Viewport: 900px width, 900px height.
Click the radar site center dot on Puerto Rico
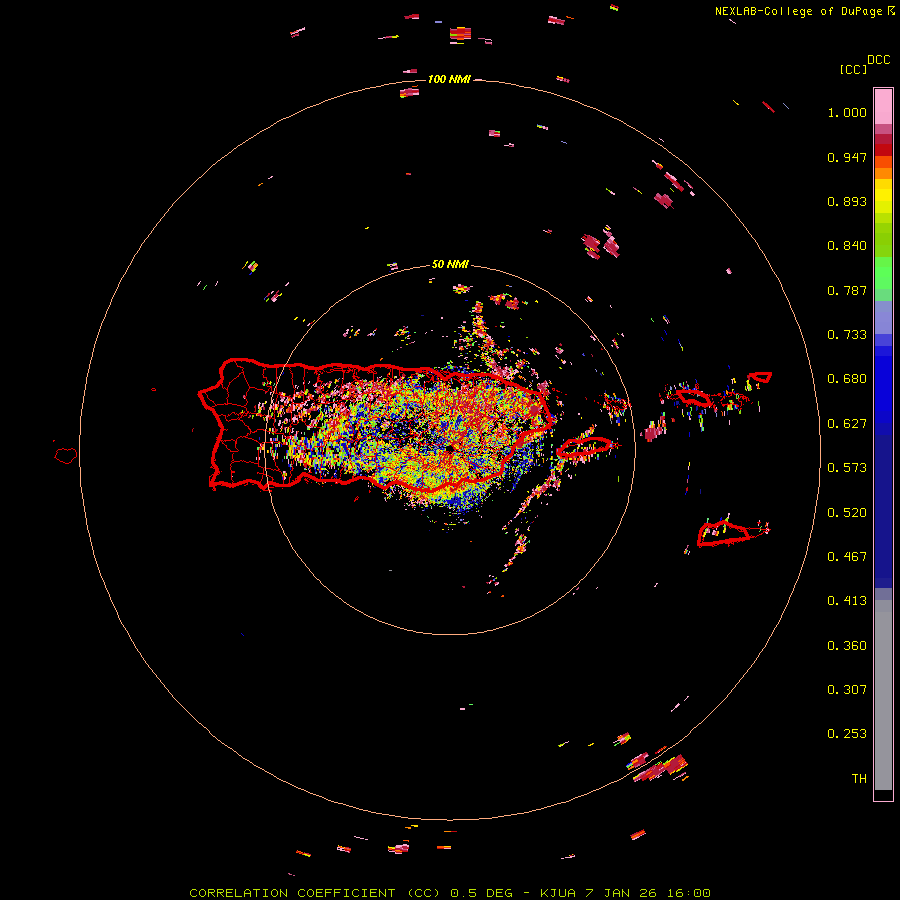(x=451, y=447)
